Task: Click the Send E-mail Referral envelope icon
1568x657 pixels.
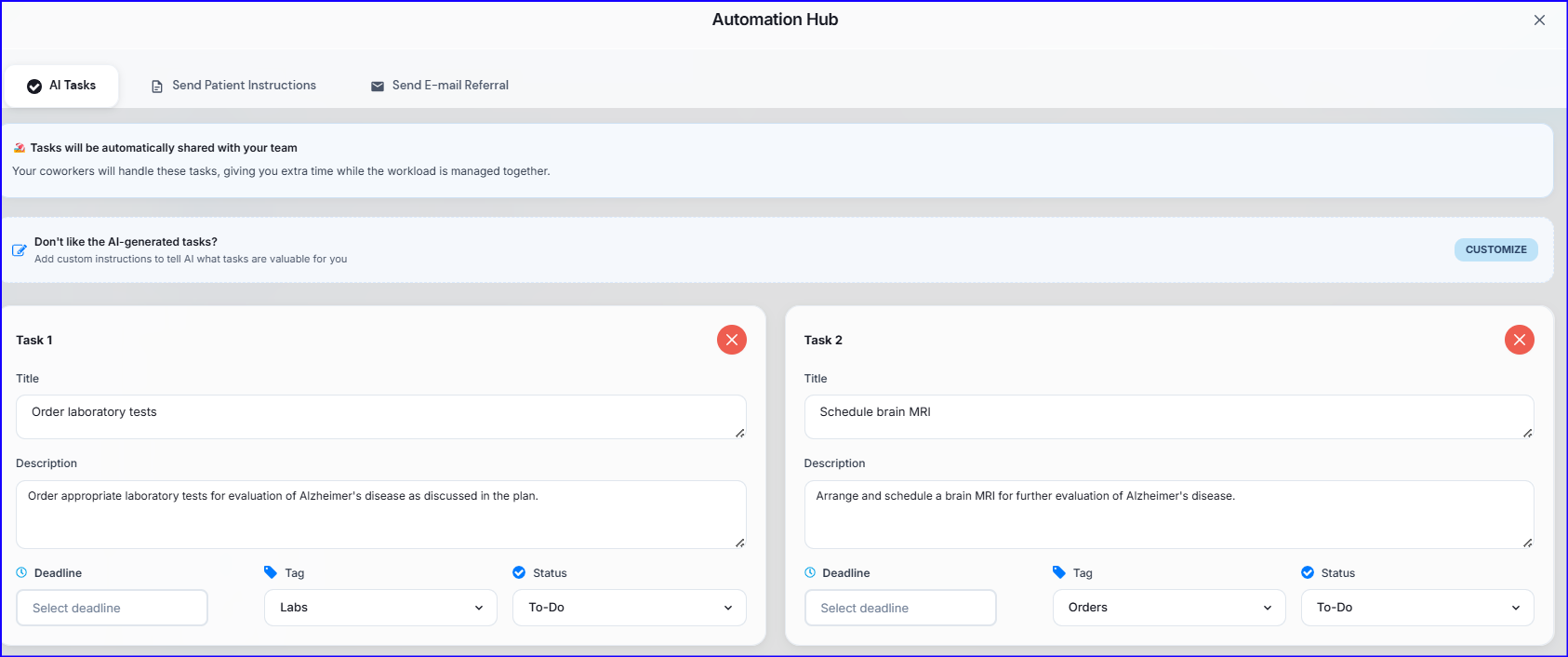Action: tap(378, 87)
